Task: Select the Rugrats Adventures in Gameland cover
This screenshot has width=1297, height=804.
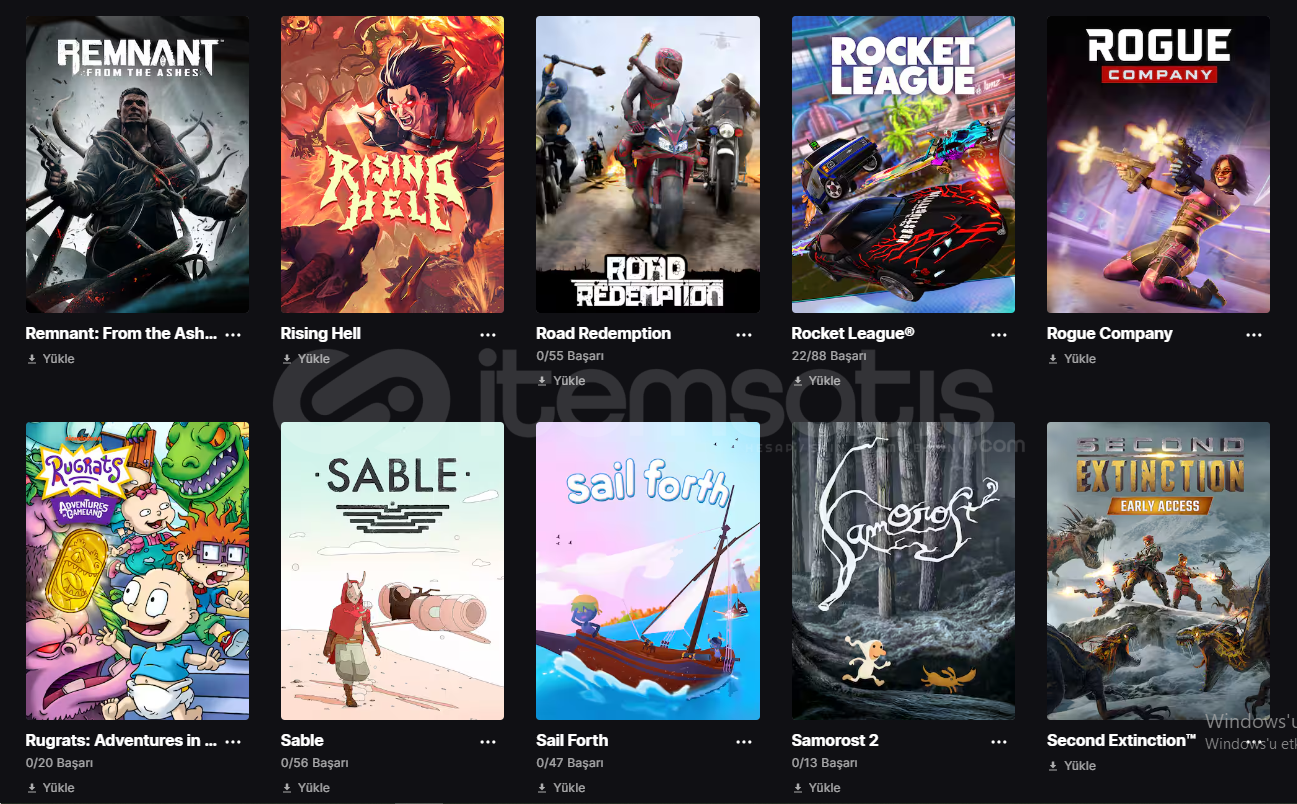Action: 137,571
